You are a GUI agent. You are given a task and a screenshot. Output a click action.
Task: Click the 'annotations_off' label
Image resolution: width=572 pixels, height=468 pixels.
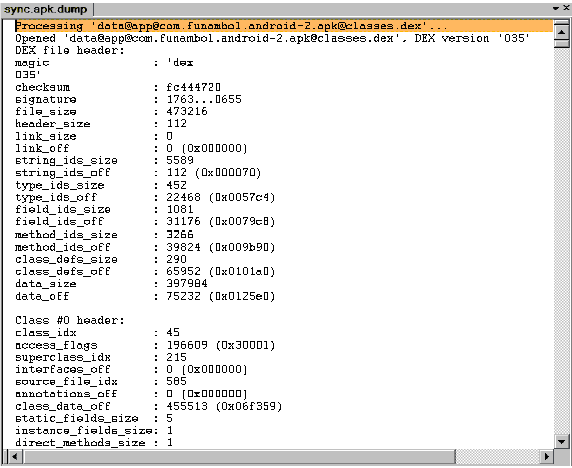66,394
